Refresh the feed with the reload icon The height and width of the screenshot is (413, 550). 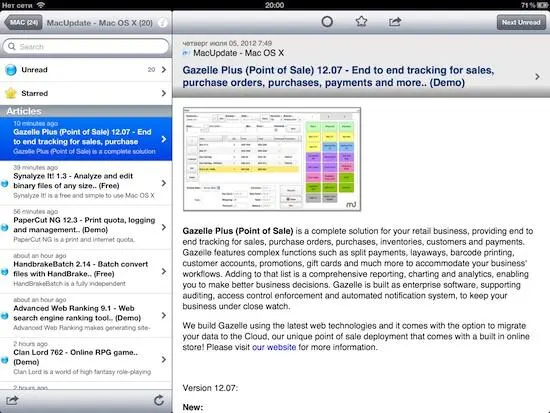(159, 400)
